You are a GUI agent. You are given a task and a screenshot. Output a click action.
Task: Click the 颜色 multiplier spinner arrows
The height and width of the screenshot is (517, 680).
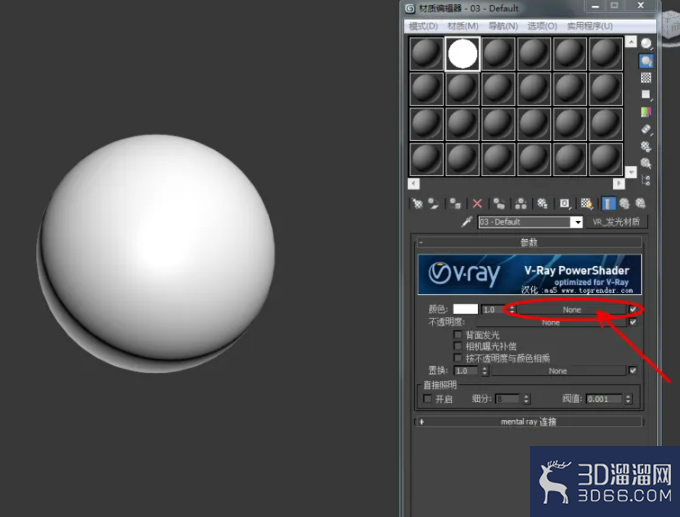click(512, 309)
